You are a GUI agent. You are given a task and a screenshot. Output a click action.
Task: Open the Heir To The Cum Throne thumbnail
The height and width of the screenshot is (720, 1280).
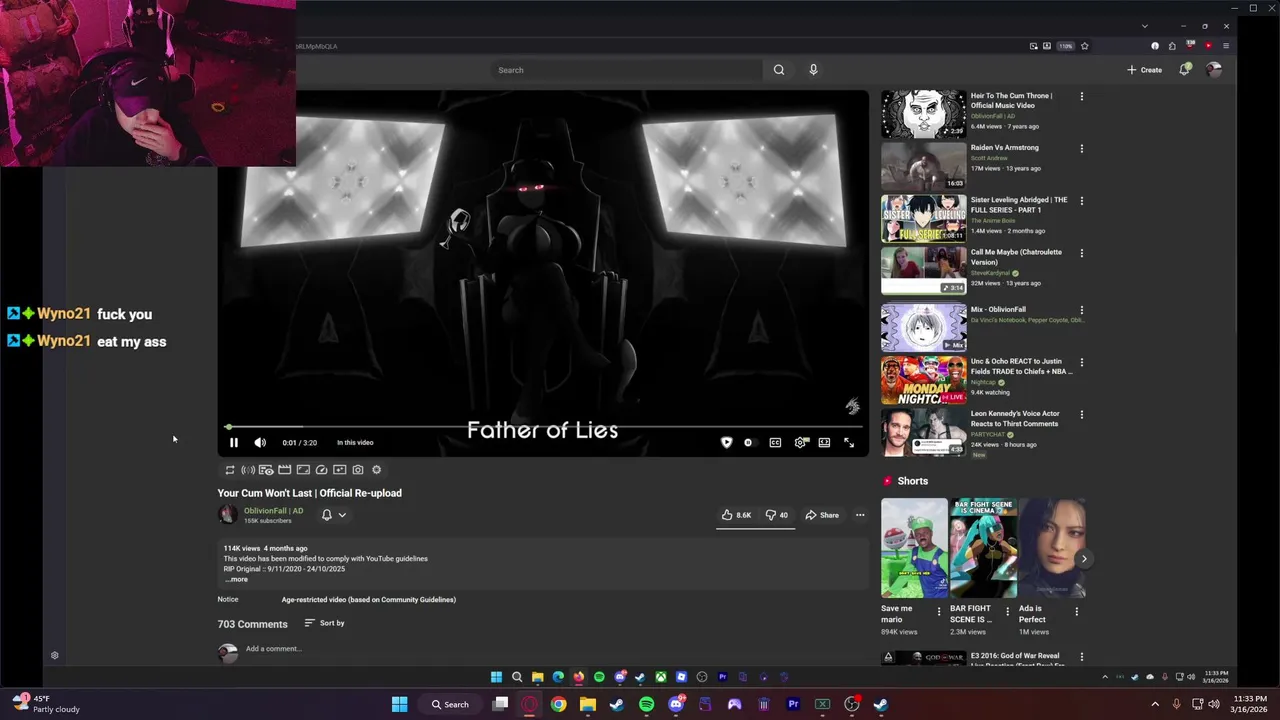(x=923, y=114)
